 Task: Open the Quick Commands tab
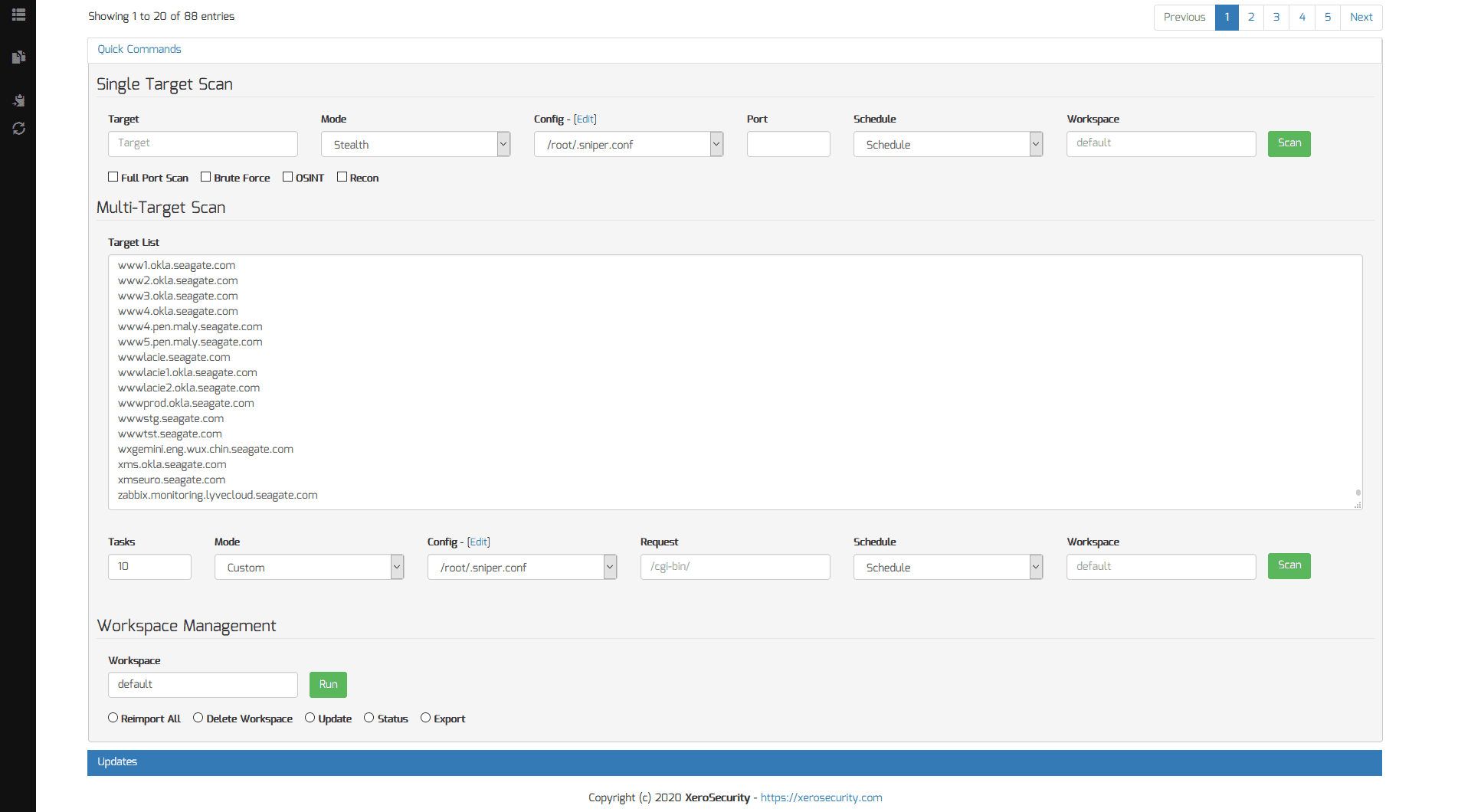click(x=139, y=49)
